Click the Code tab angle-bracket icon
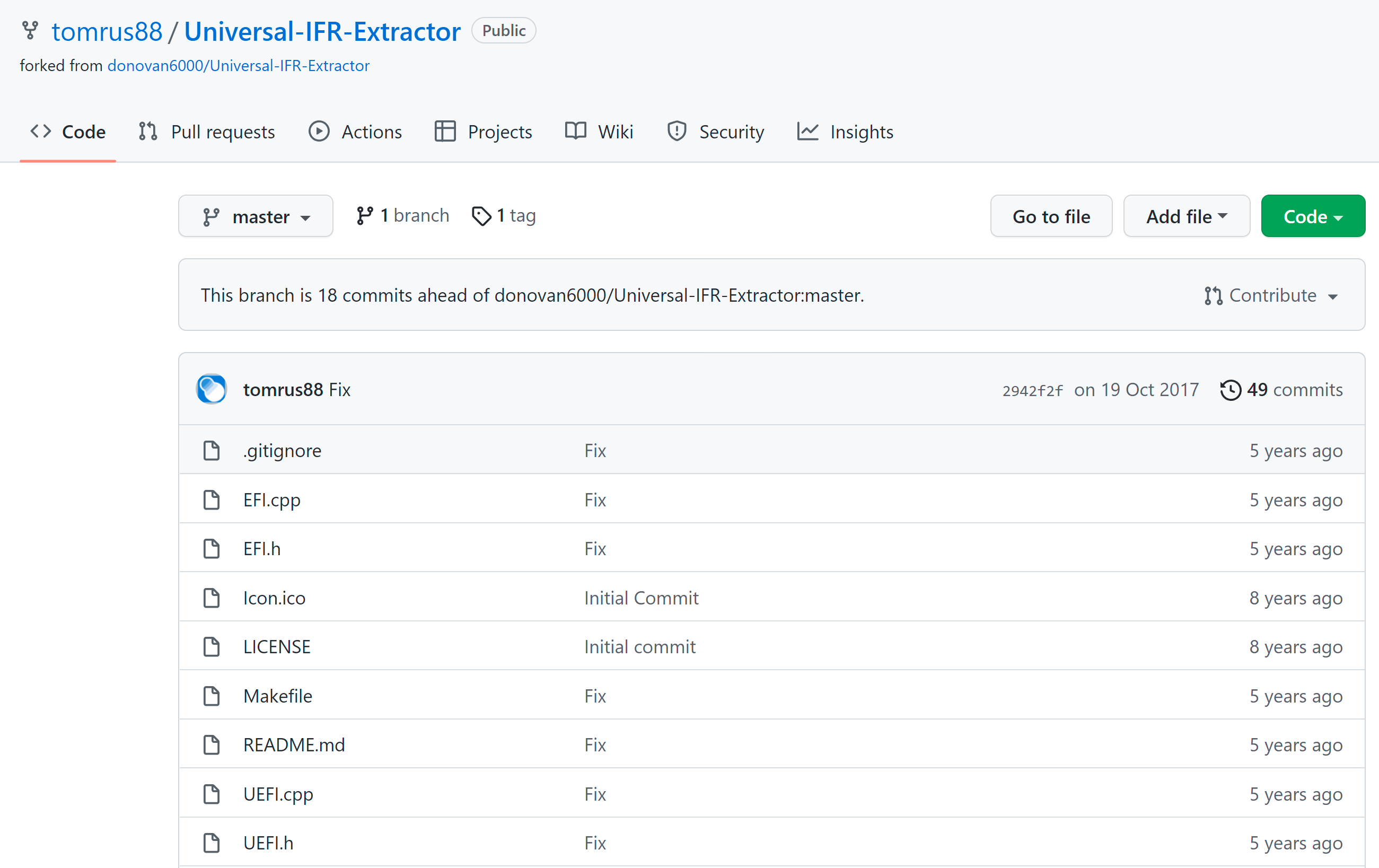This screenshot has height=868, width=1379. 41,131
